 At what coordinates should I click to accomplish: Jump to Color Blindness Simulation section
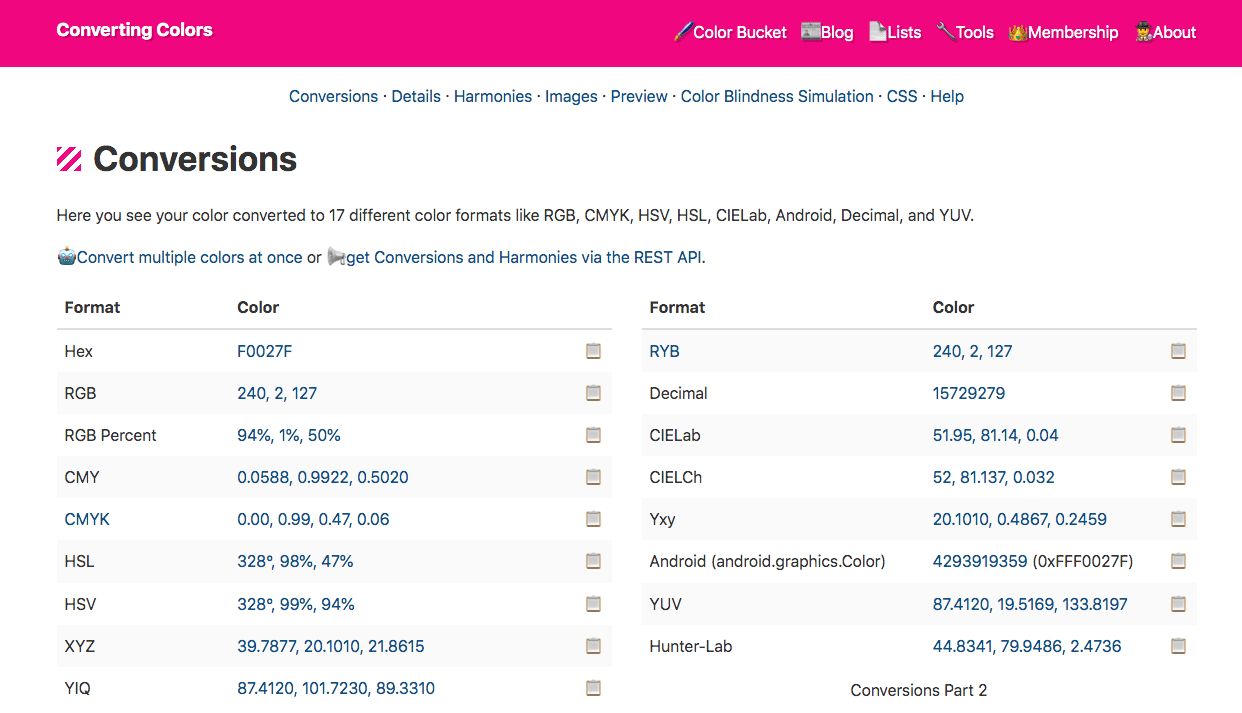(x=777, y=96)
